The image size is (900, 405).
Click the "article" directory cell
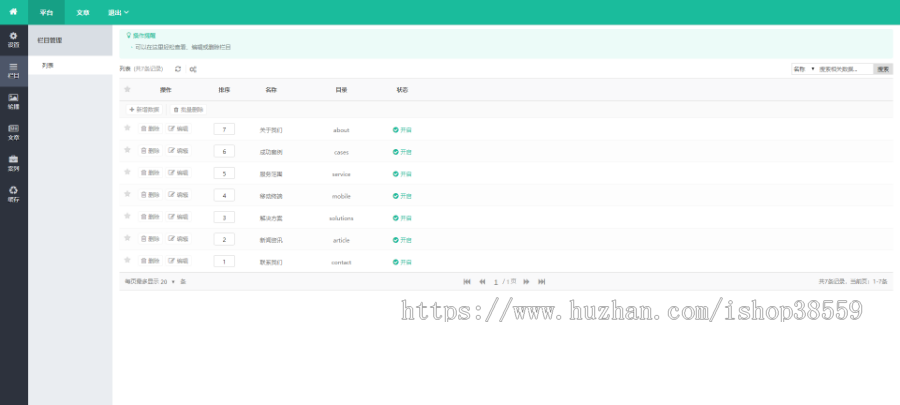click(341, 240)
